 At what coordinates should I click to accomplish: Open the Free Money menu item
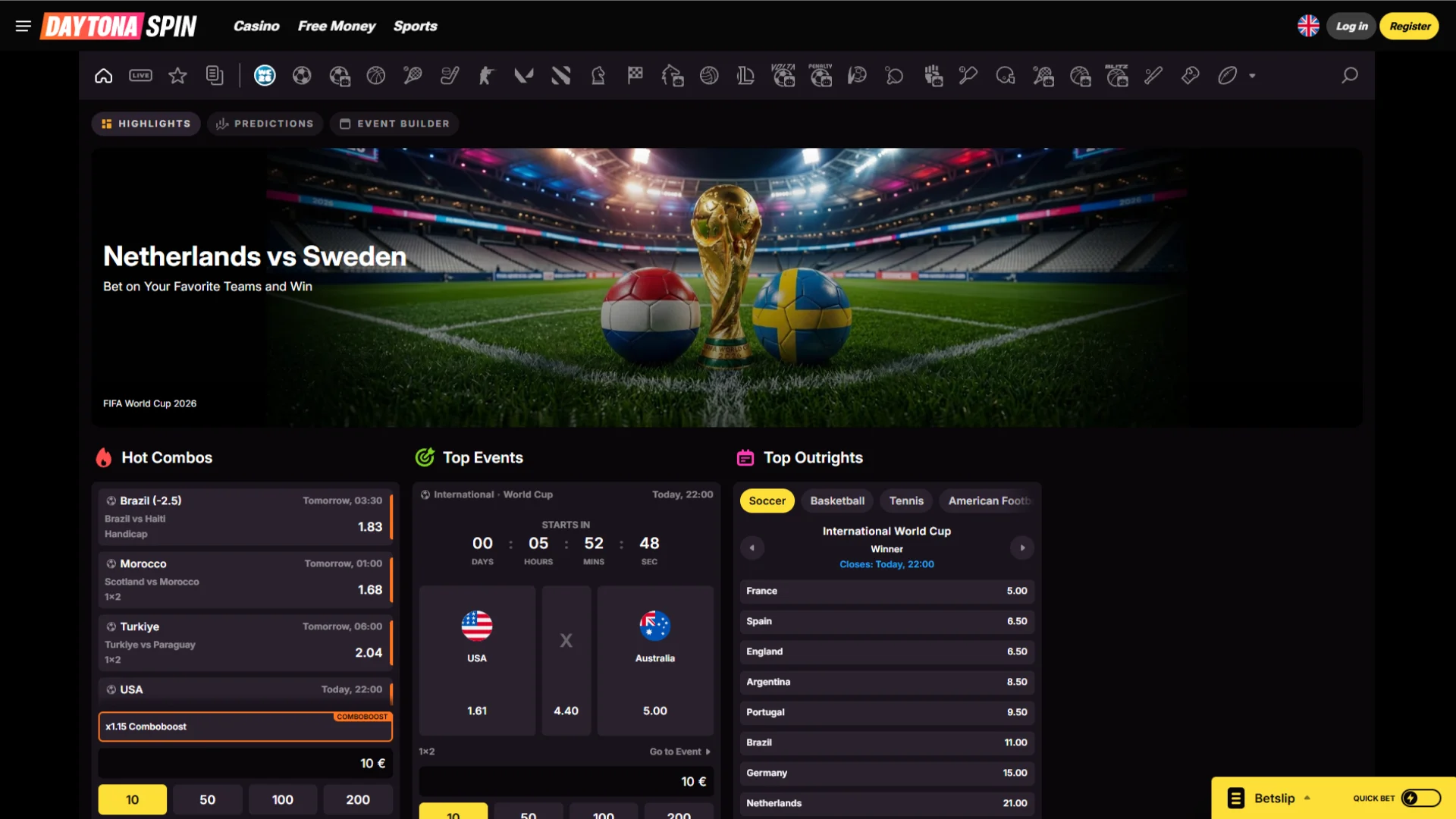tap(337, 26)
